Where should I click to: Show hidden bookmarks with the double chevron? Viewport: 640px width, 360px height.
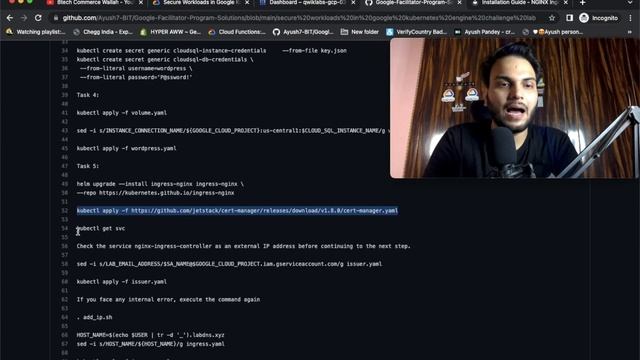point(630,32)
